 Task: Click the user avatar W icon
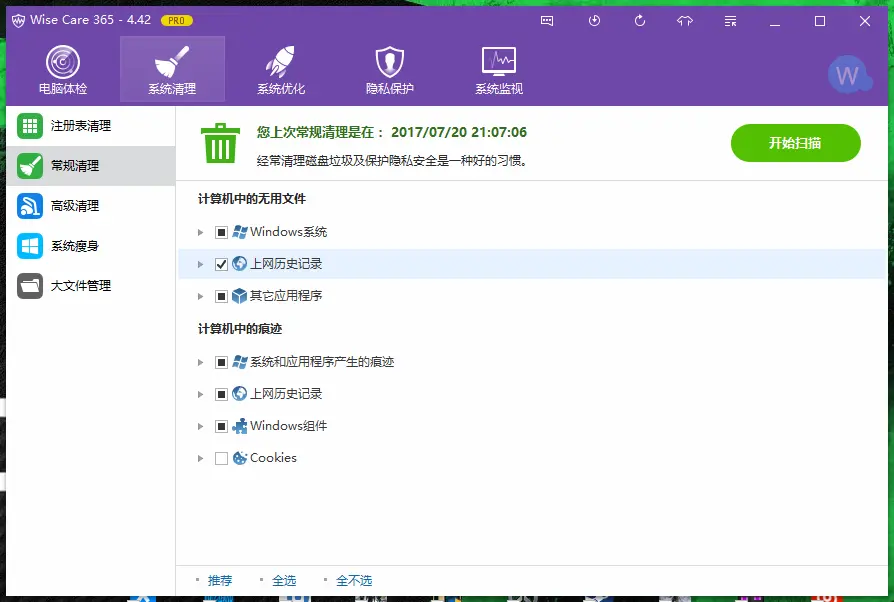849,75
